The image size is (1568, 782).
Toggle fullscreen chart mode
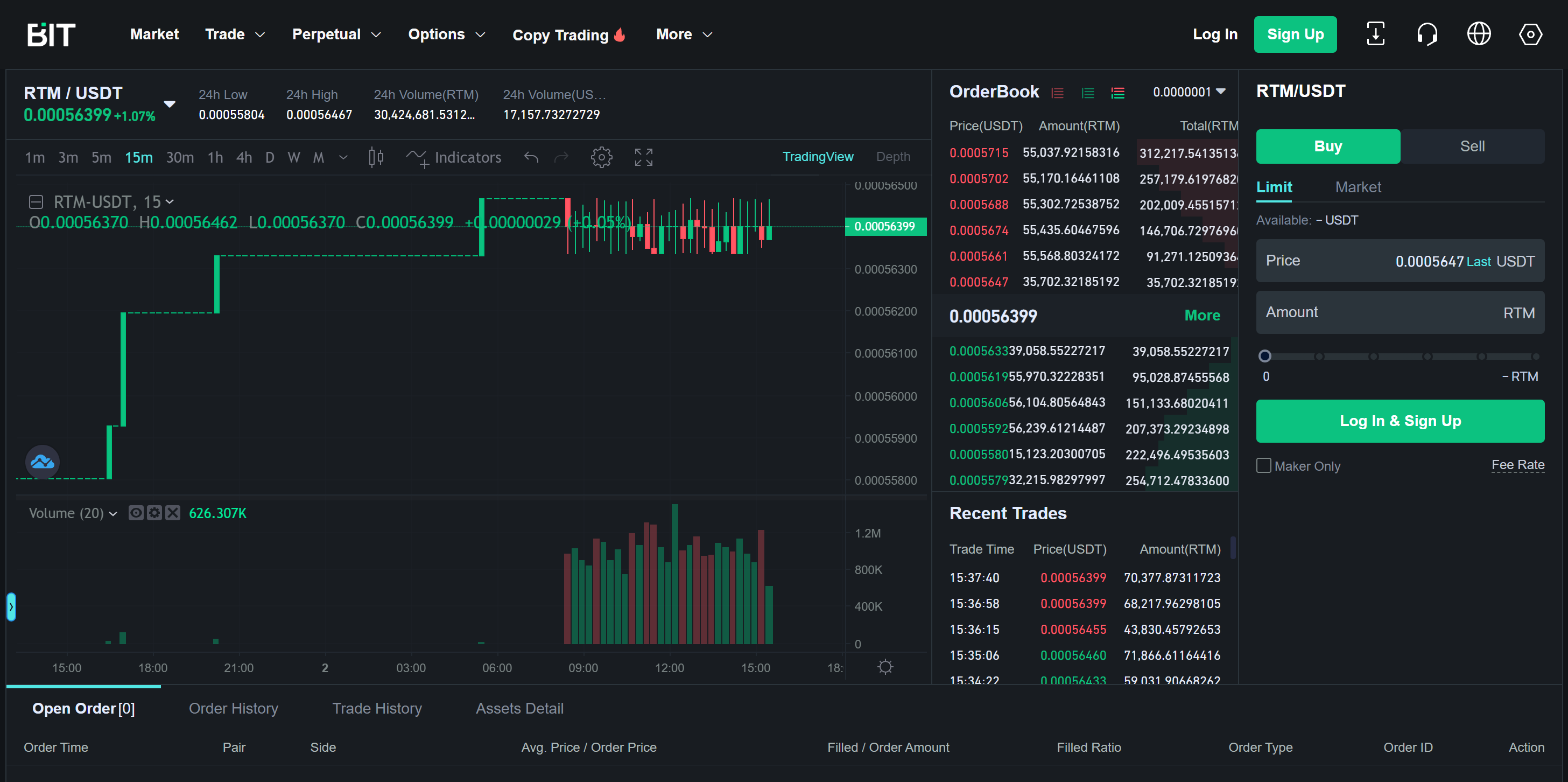pos(643,157)
